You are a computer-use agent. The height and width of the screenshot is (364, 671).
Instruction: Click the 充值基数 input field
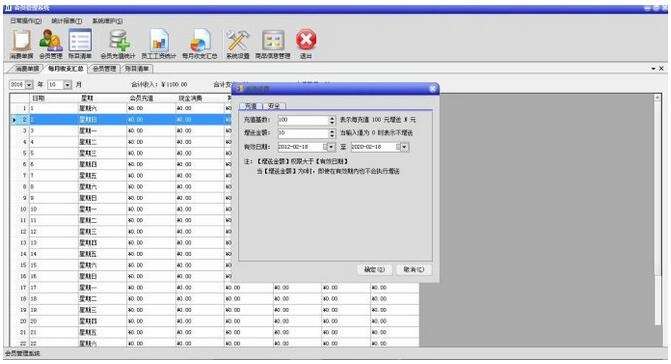(x=303, y=120)
